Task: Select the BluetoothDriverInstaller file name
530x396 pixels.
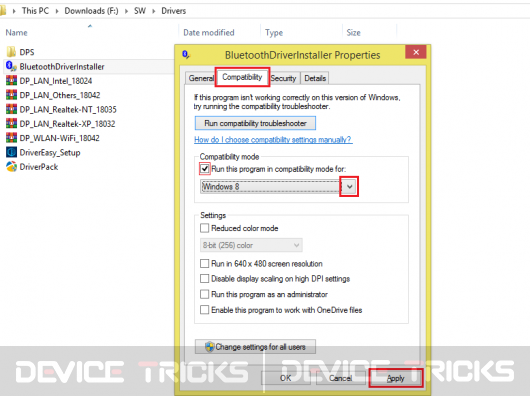Action: pos(62,67)
